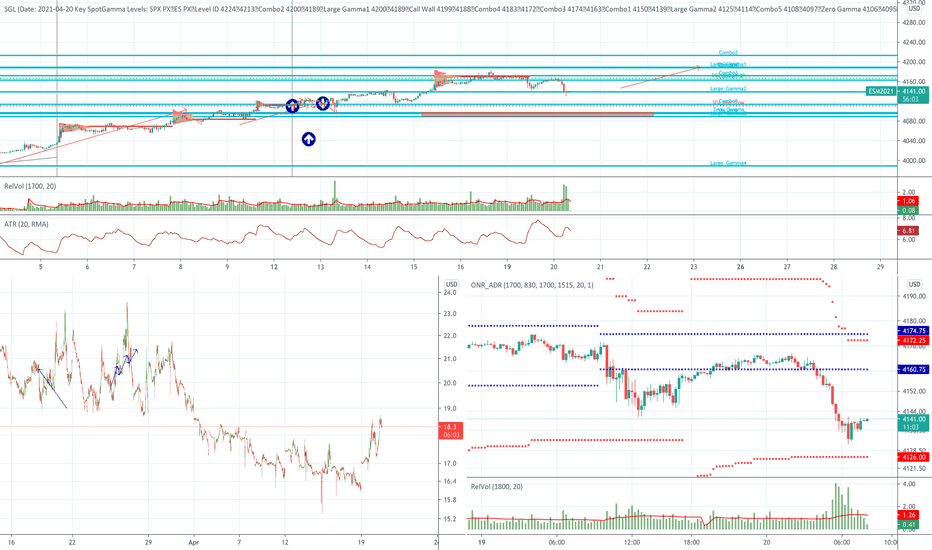Click the 26 date label on top time axis

[x=740, y=267]
